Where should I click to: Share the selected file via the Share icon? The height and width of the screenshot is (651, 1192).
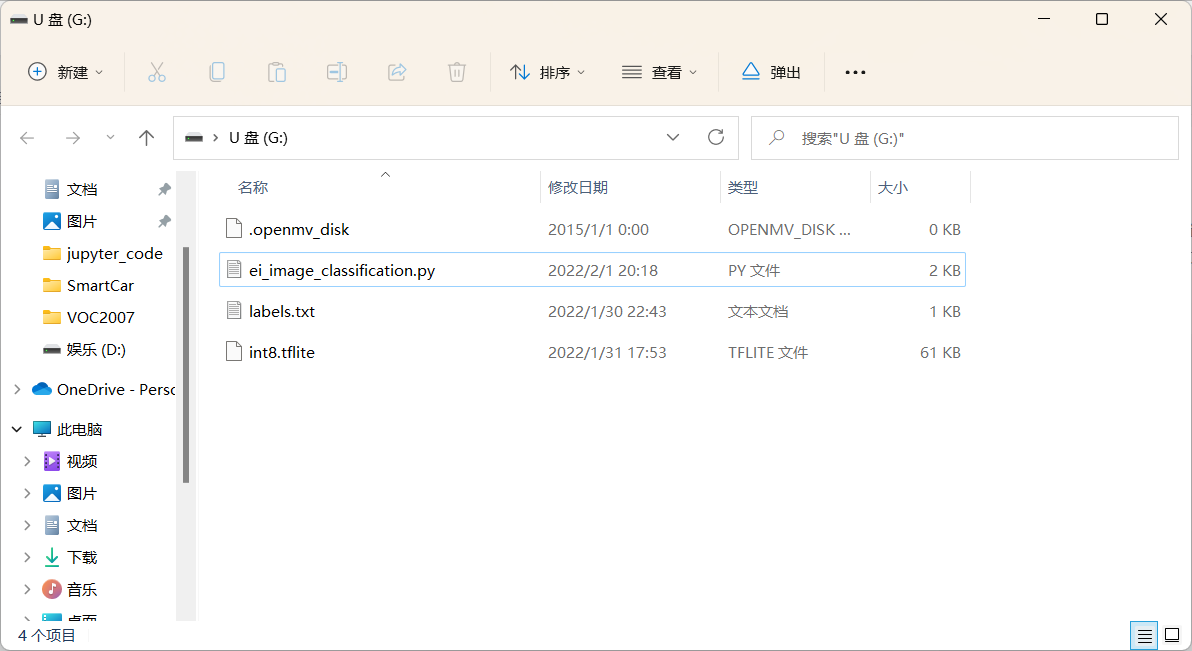(396, 71)
